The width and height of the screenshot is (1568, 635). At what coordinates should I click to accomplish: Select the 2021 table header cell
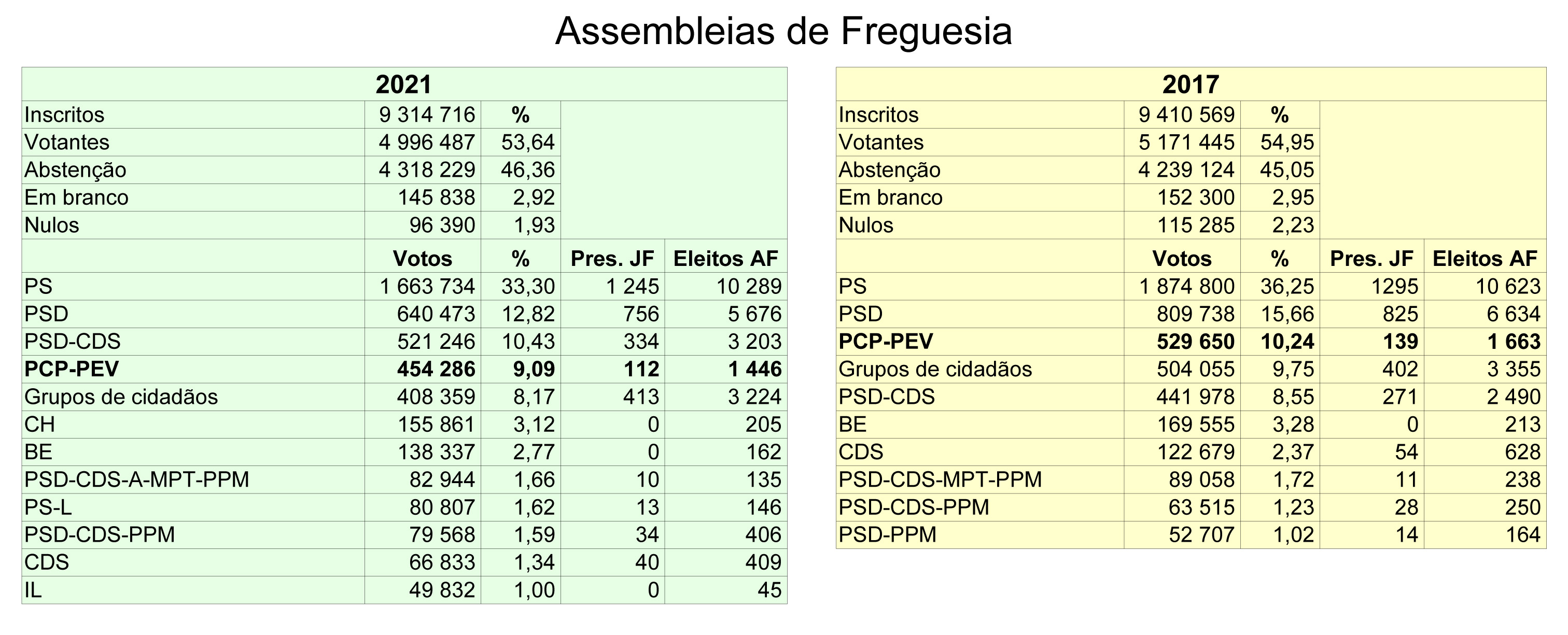click(404, 84)
